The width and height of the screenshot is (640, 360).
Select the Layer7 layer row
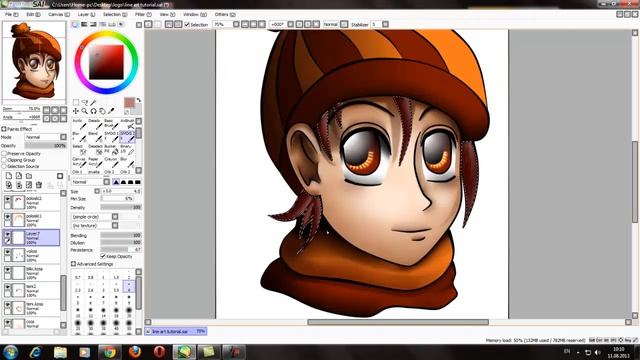[x=31, y=238]
